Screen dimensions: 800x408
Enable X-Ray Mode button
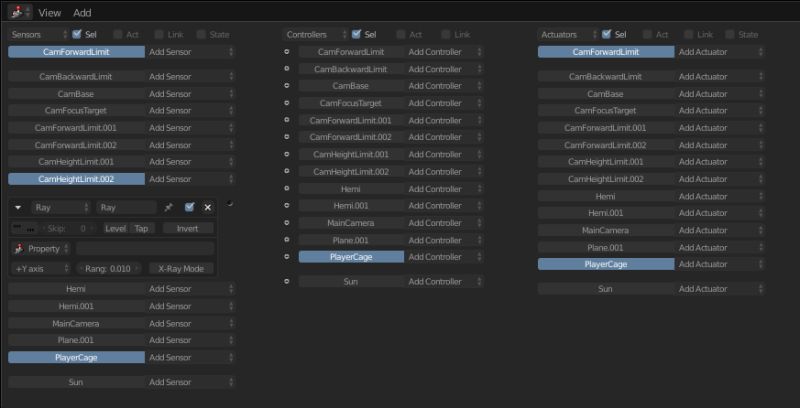point(181,269)
